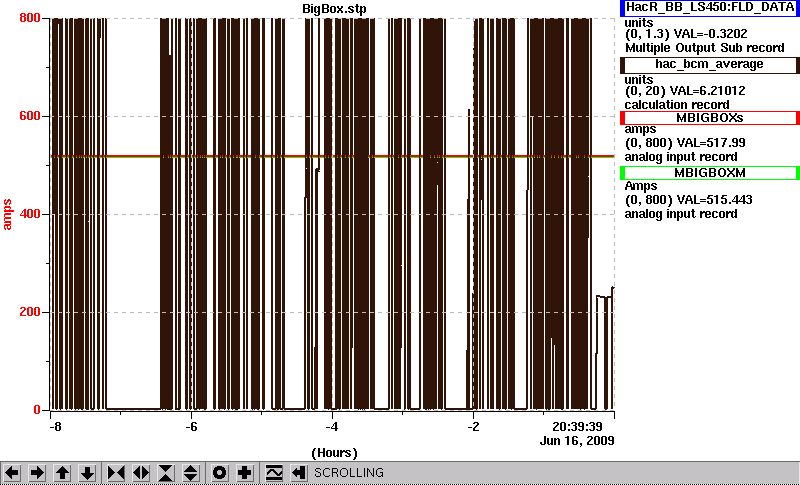Click the 'amps' units under MBIGBOXs
800x485 pixels.
tap(640, 130)
